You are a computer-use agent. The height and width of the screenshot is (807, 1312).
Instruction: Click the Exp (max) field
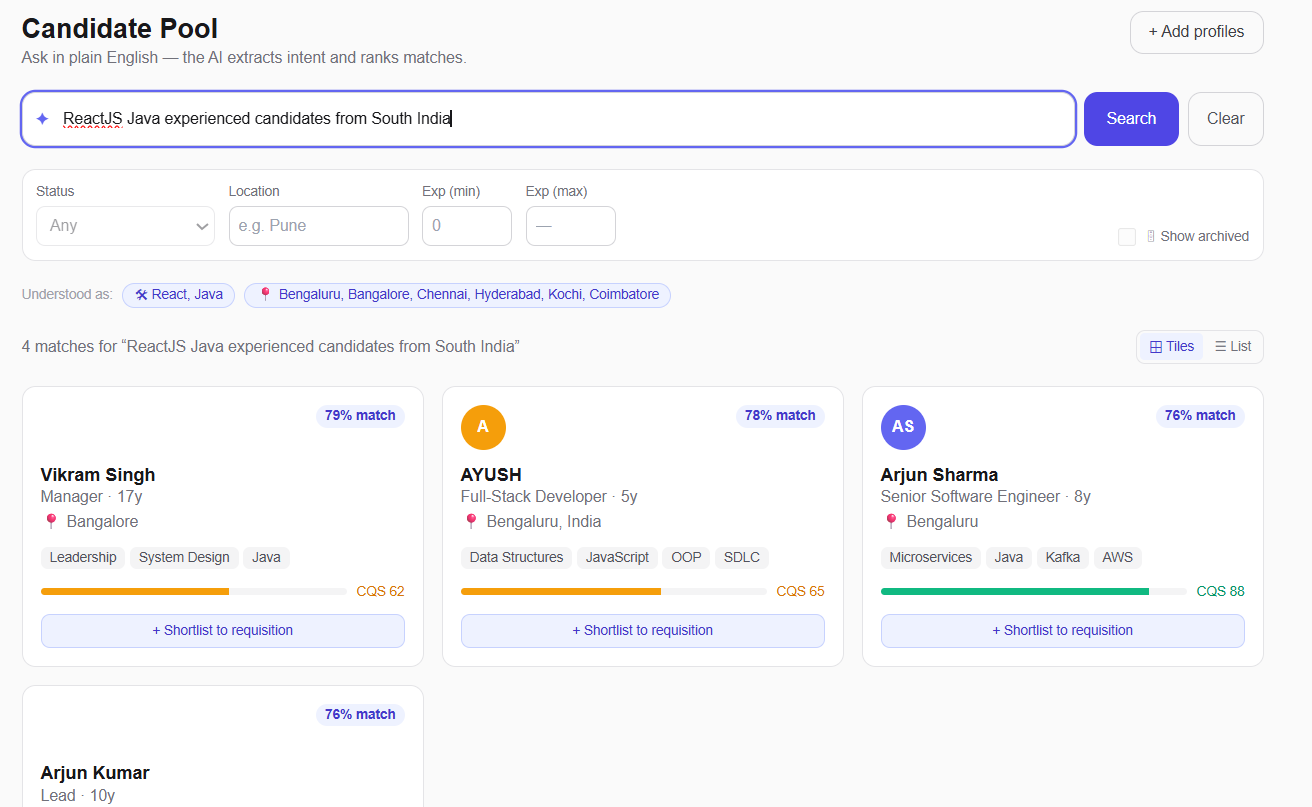[571, 226]
